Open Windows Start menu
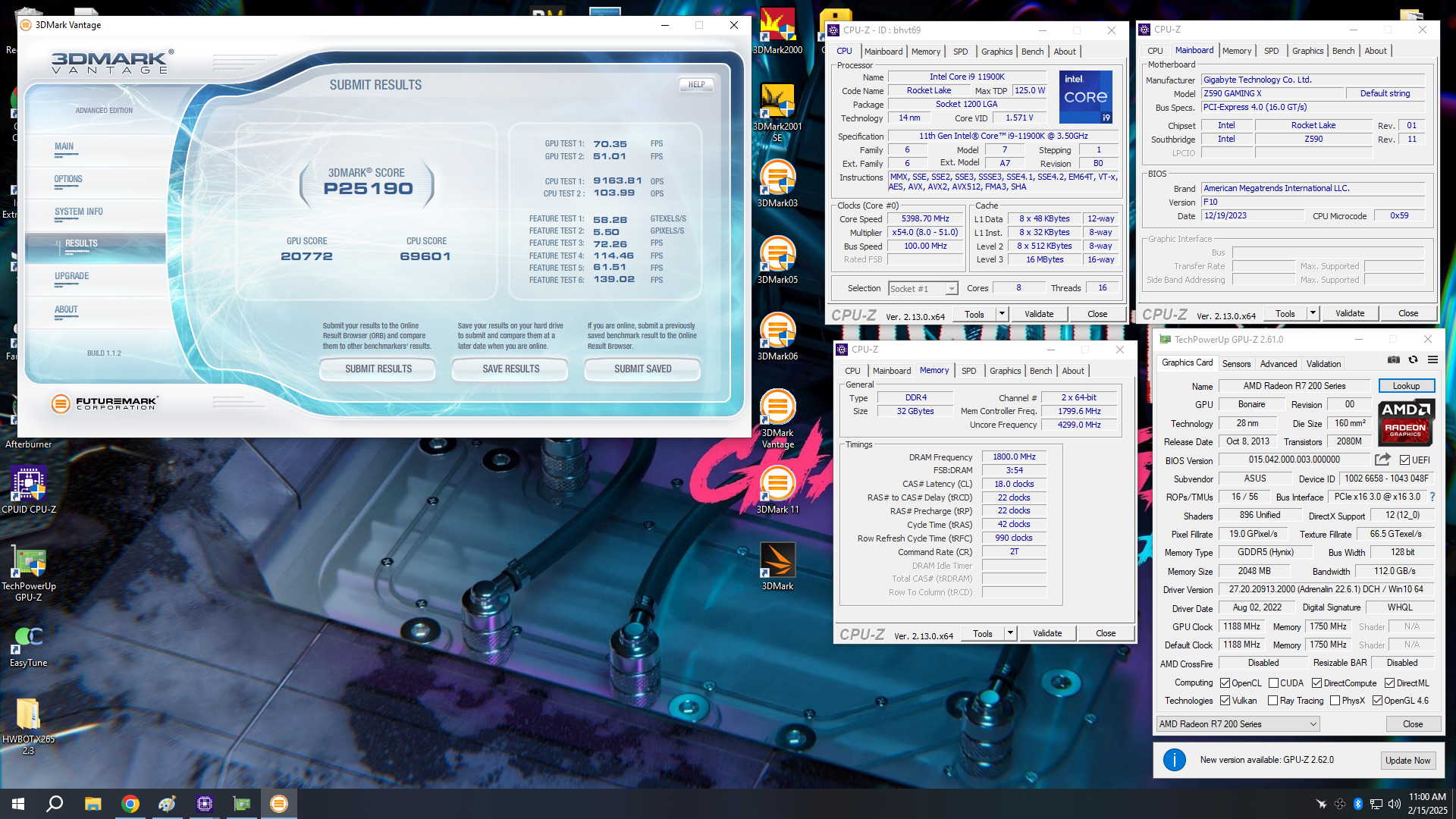The height and width of the screenshot is (819, 1456). click(18, 804)
